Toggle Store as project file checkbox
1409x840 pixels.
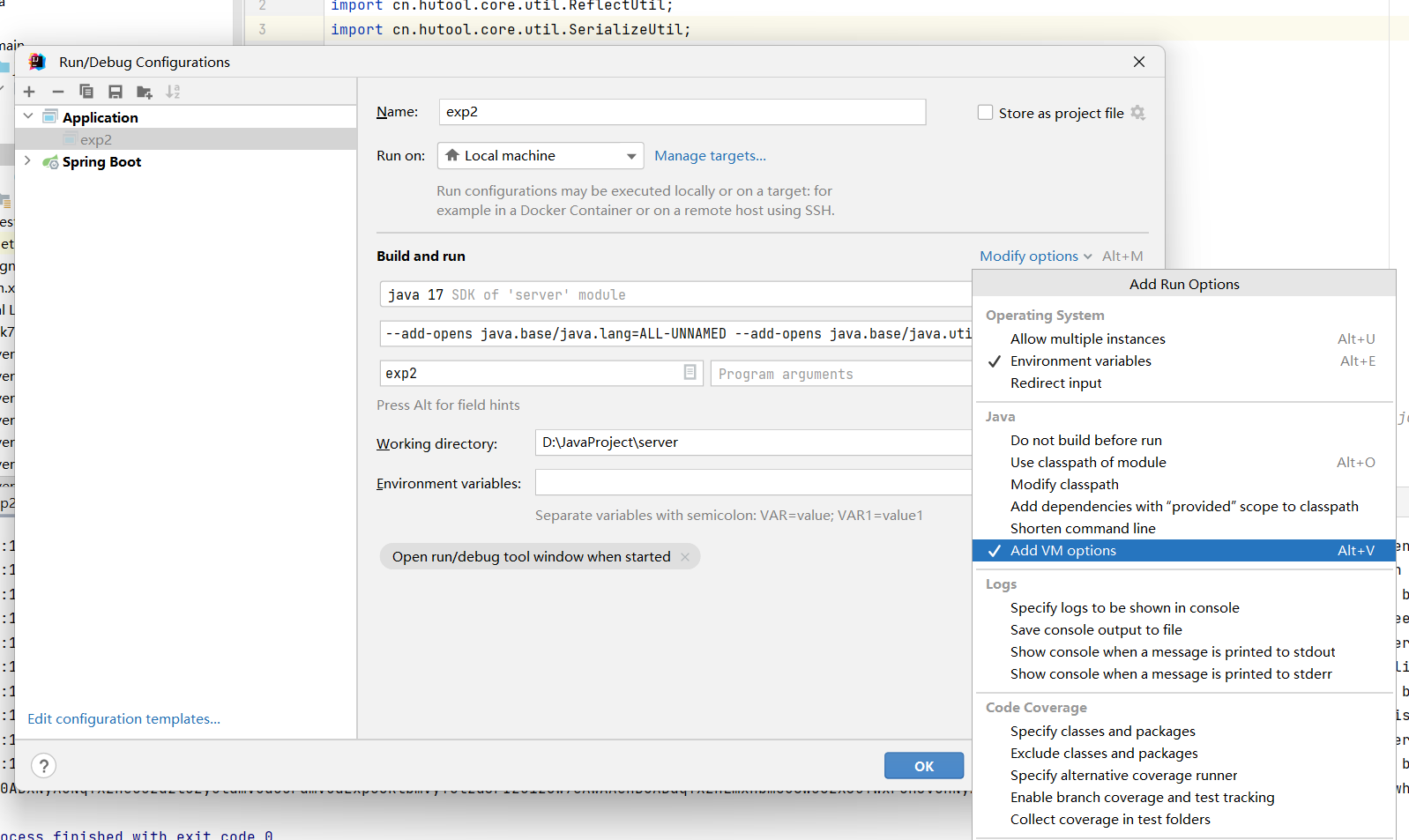click(985, 113)
